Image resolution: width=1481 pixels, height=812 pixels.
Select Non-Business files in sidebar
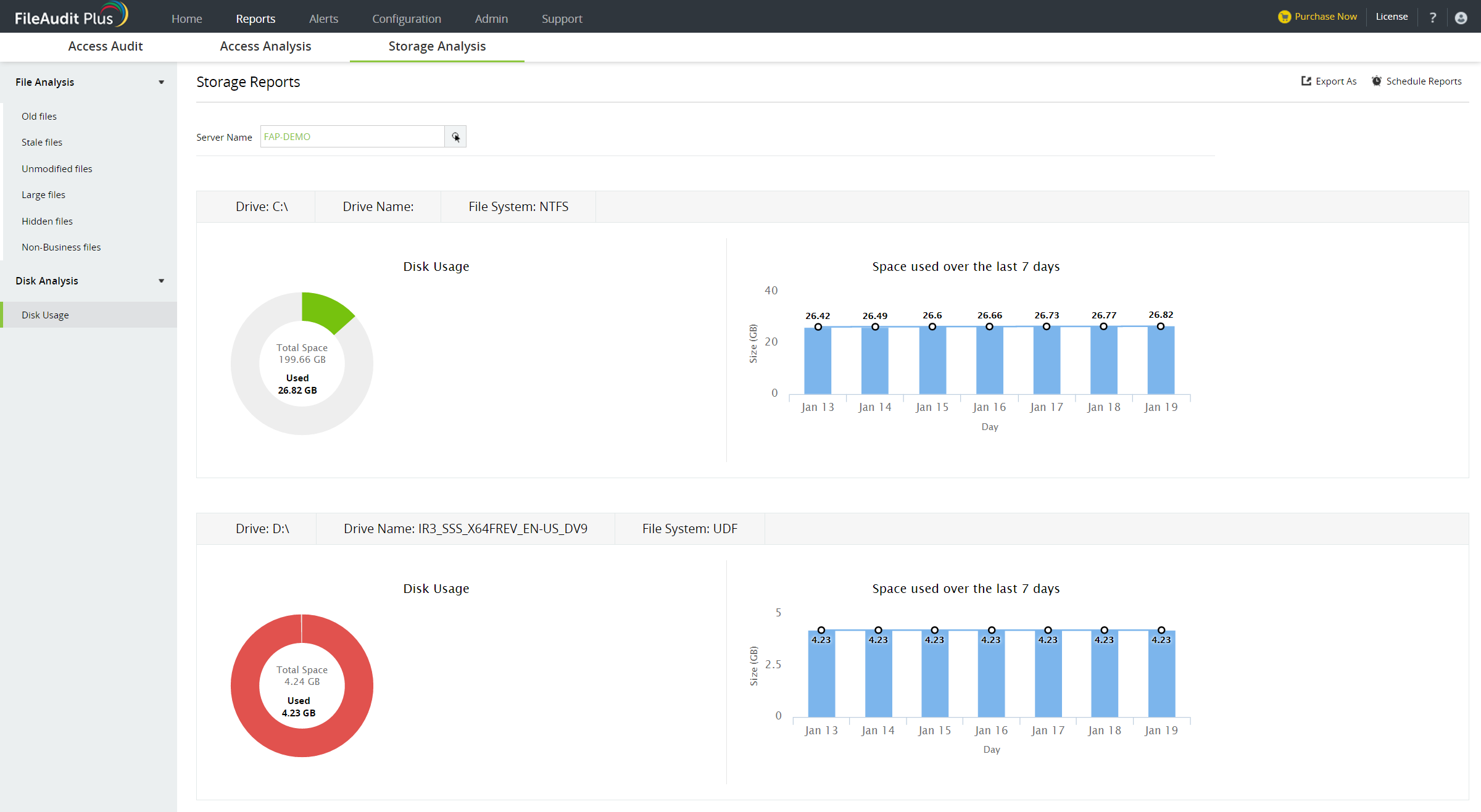click(61, 247)
